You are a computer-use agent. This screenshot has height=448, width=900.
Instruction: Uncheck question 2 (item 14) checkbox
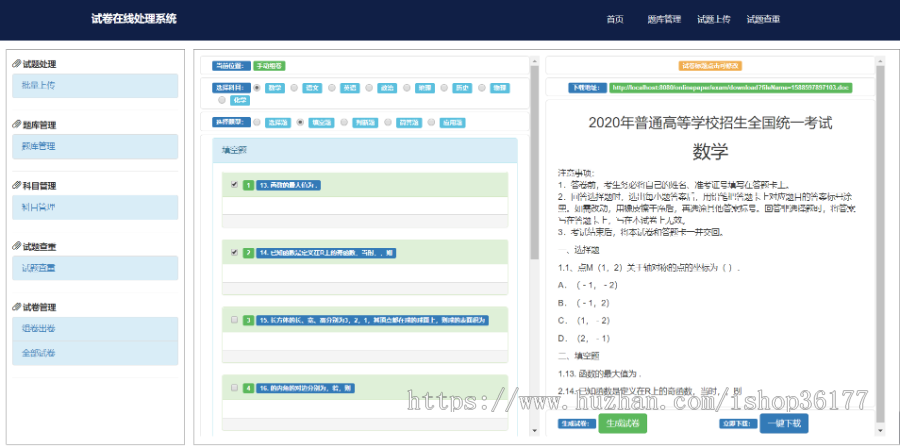pyautogui.click(x=234, y=252)
